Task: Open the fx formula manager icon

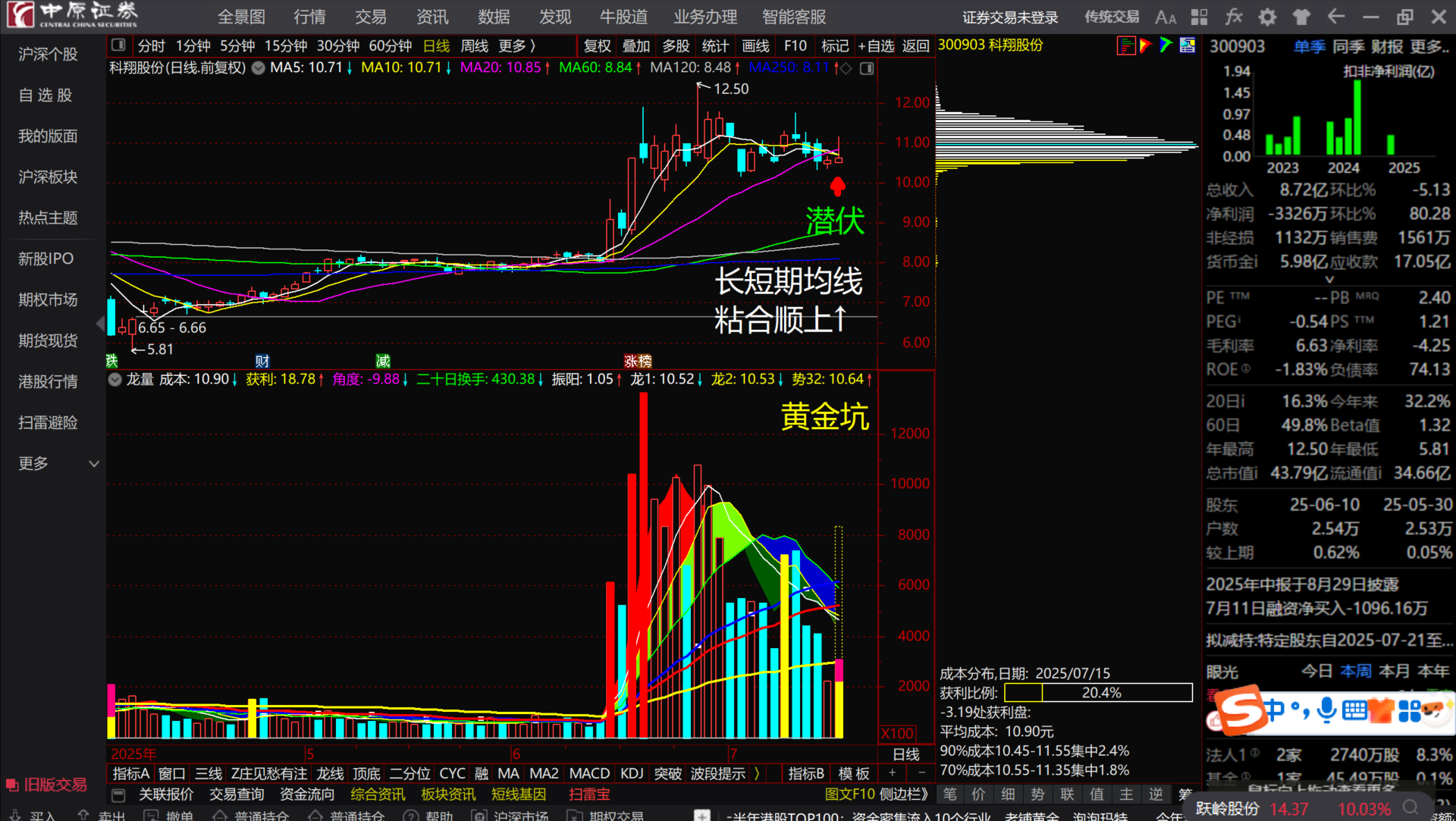Action: click(1234, 17)
